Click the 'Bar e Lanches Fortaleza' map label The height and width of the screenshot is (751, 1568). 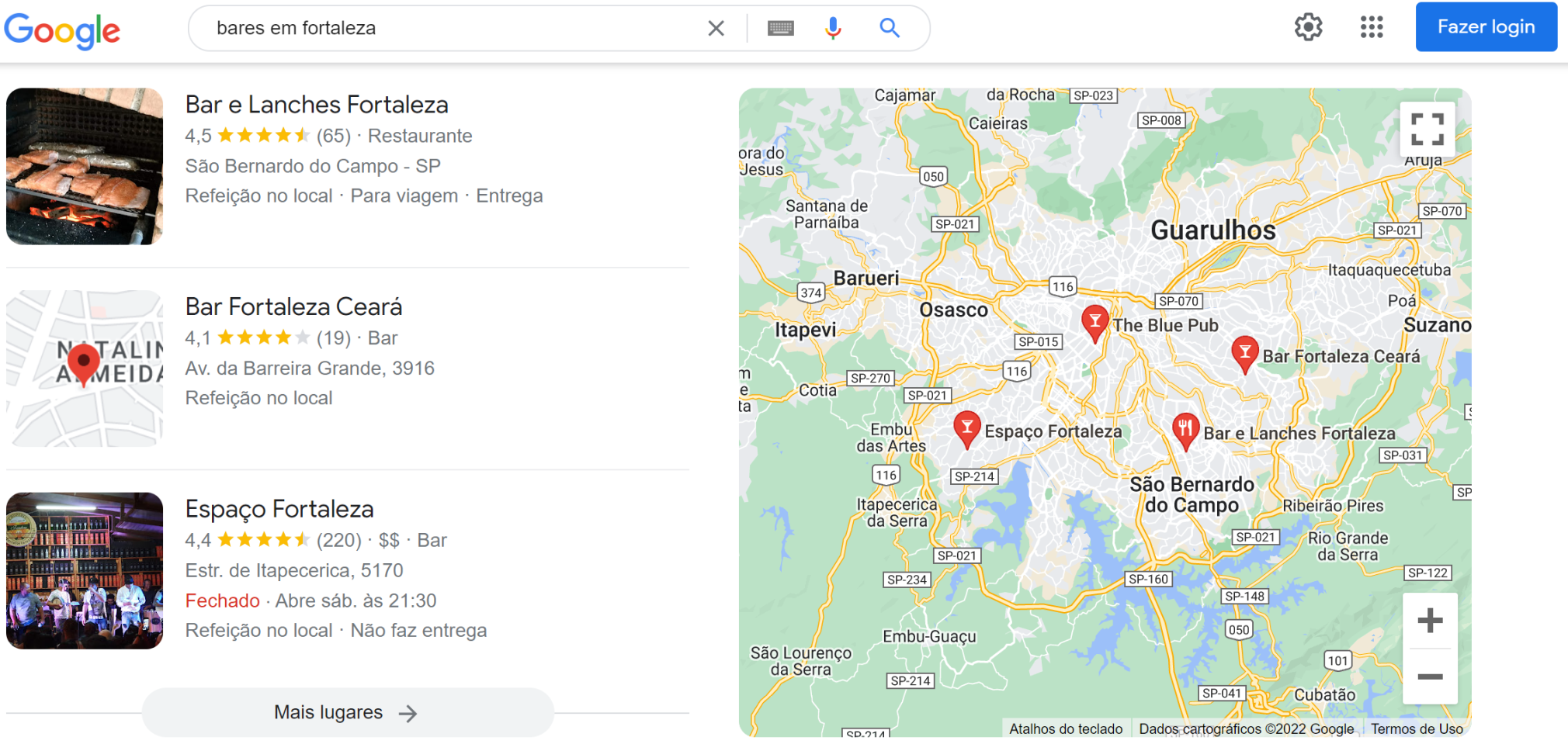pyautogui.click(x=1299, y=434)
